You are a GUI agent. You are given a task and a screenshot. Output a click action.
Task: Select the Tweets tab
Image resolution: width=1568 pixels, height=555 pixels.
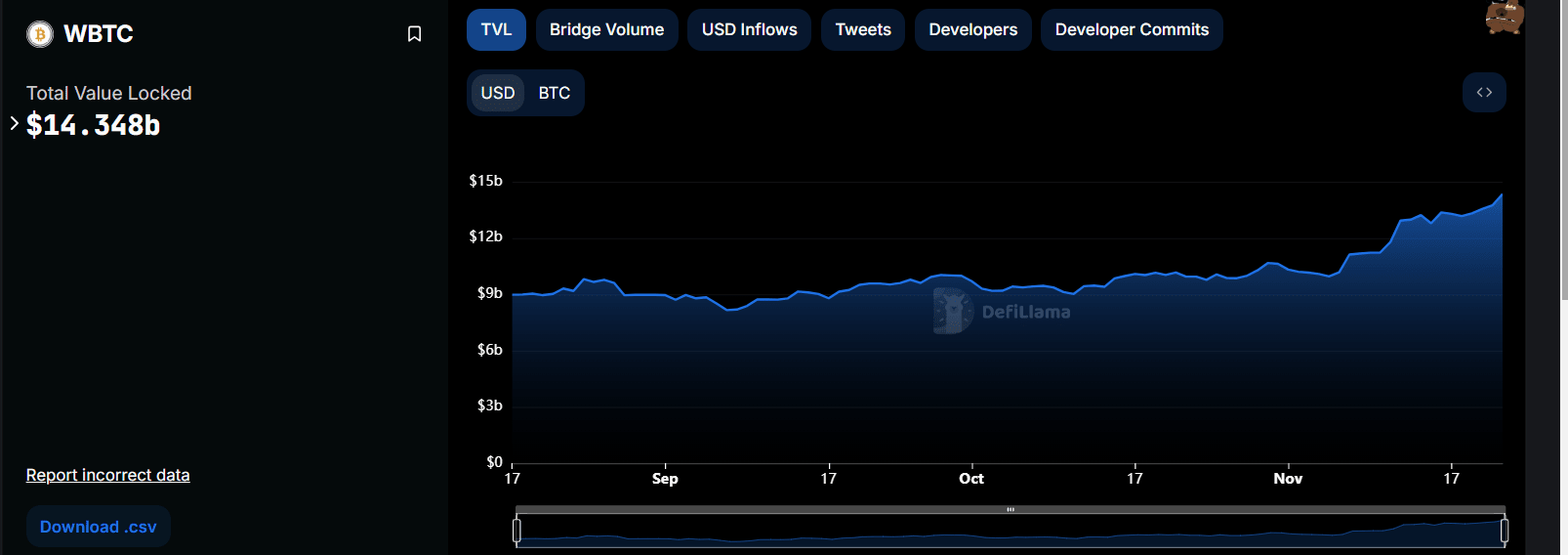click(x=863, y=29)
